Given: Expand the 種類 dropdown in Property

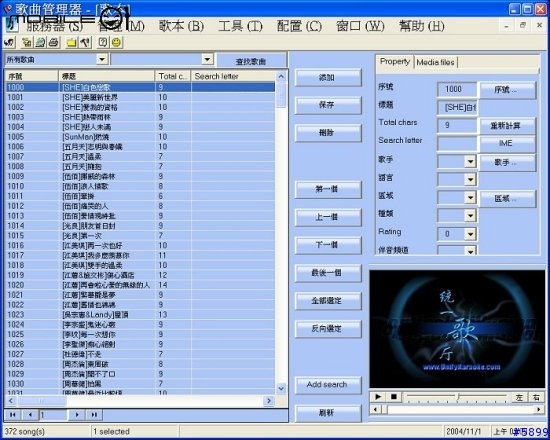Looking at the screenshot, I should (x=470, y=215).
